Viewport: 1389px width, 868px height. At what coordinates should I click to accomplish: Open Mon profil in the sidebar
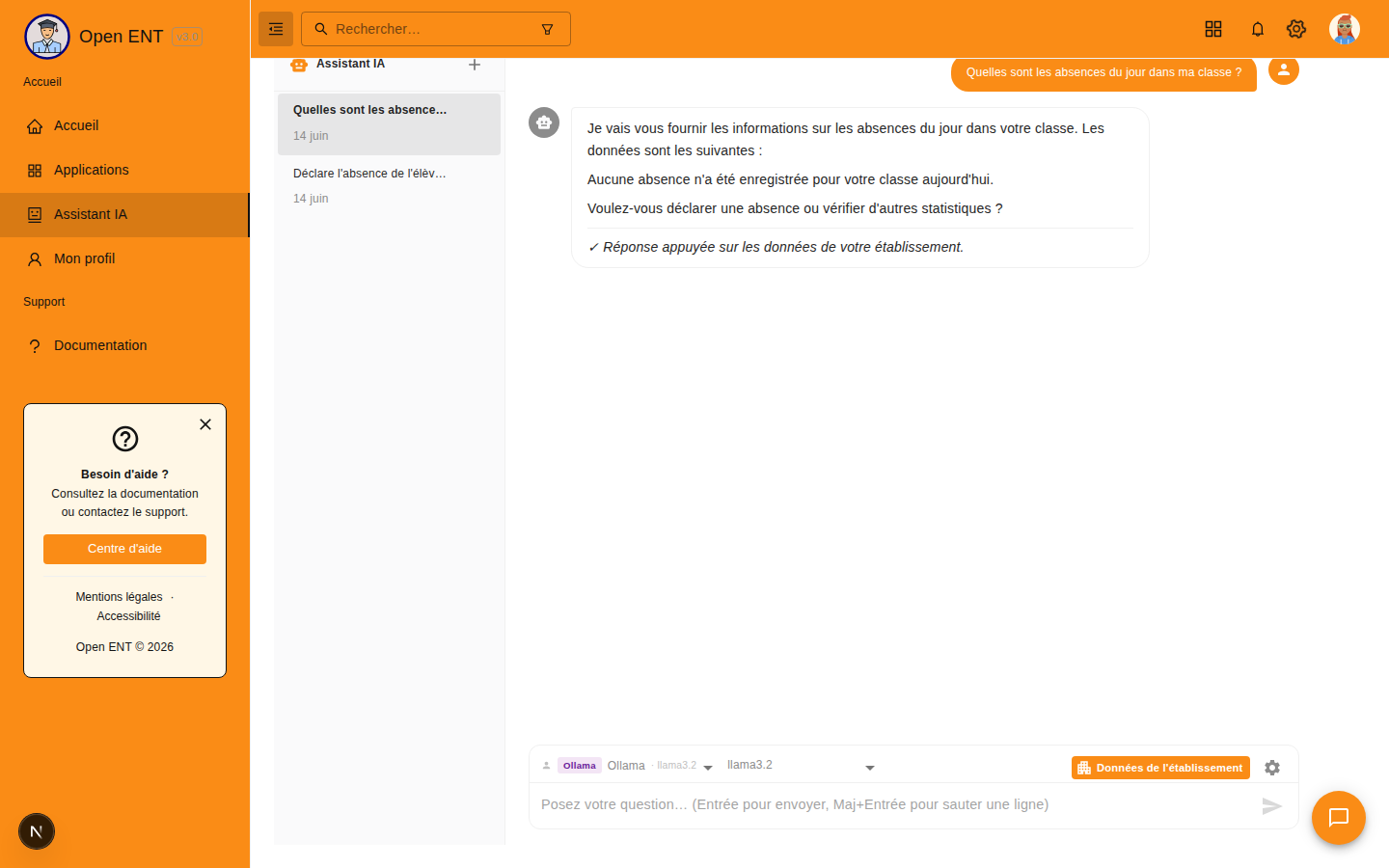(x=124, y=258)
